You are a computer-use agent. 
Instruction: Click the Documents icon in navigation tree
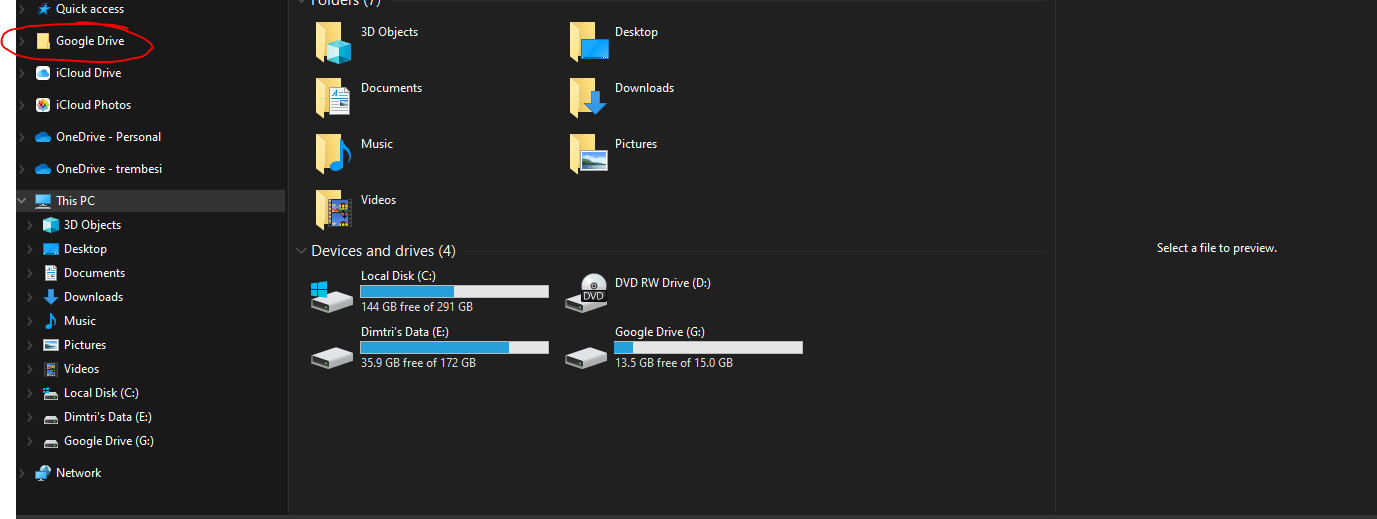tap(51, 273)
